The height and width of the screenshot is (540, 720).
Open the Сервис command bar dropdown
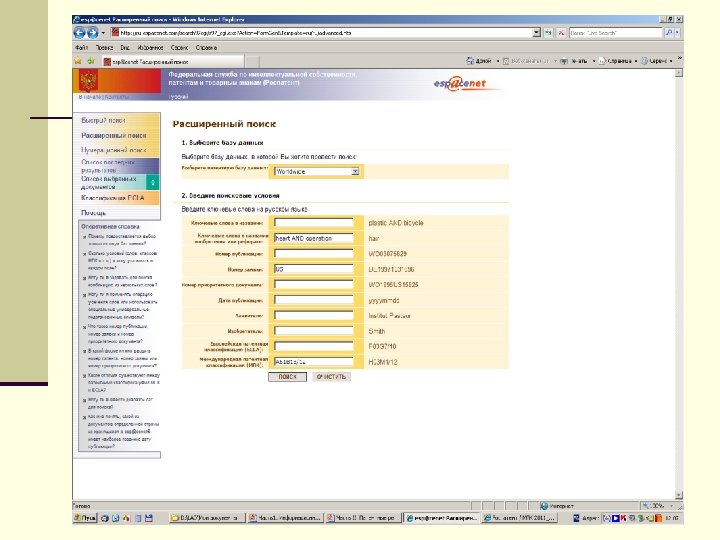coord(657,61)
